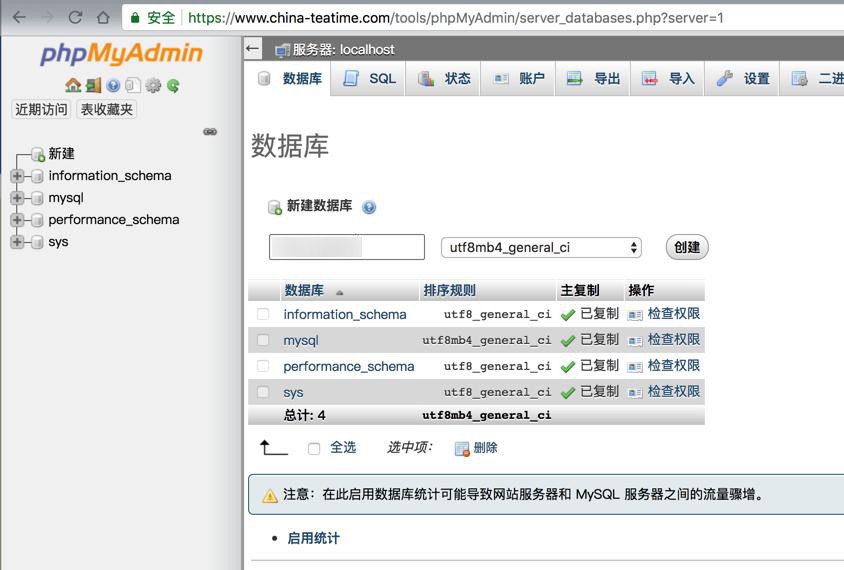Click privileges icon in information_schema row

[635, 315]
